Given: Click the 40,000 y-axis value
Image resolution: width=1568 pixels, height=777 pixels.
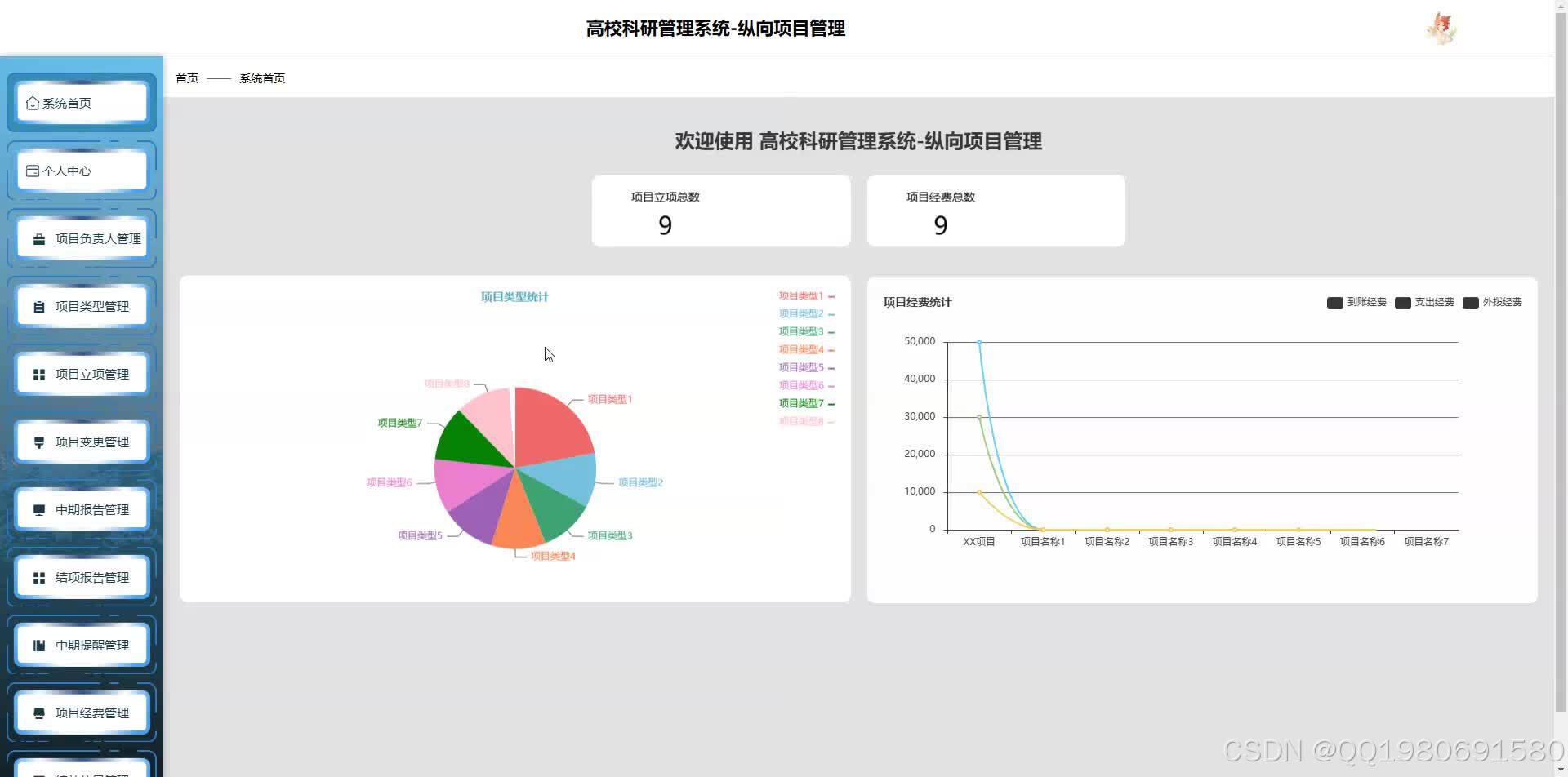Looking at the screenshot, I should (920, 379).
